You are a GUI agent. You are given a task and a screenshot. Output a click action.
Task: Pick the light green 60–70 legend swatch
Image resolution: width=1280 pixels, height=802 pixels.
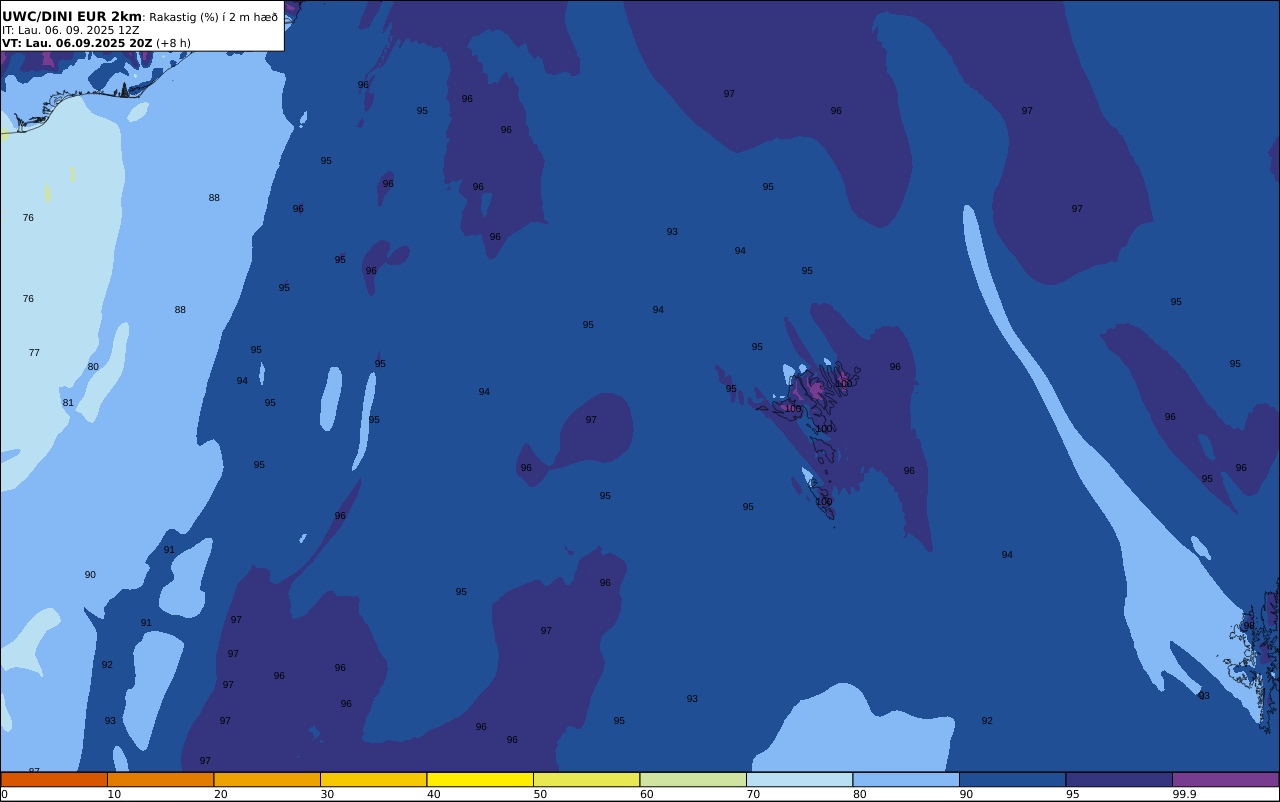pyautogui.click(x=693, y=779)
